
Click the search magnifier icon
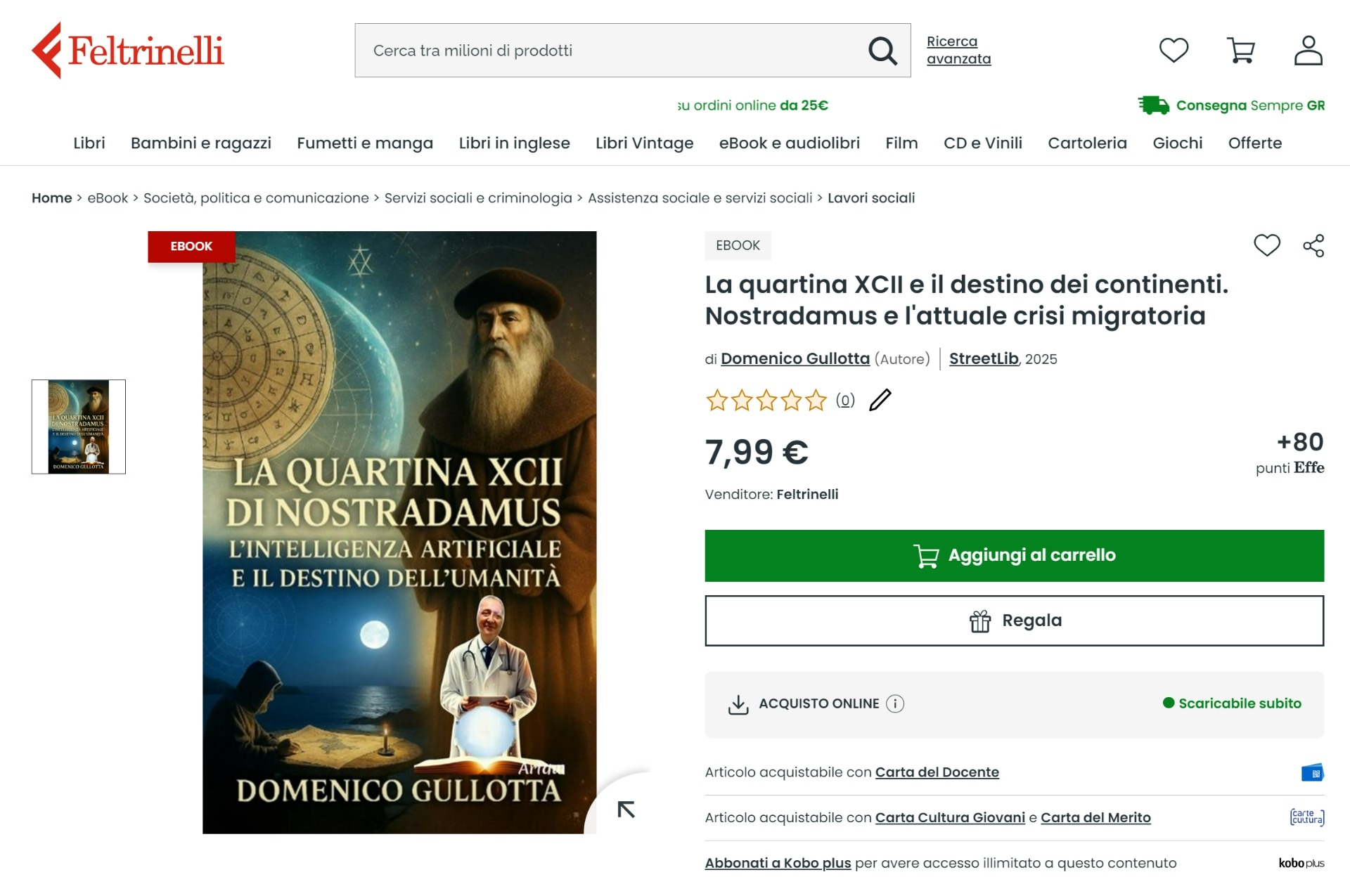882,51
